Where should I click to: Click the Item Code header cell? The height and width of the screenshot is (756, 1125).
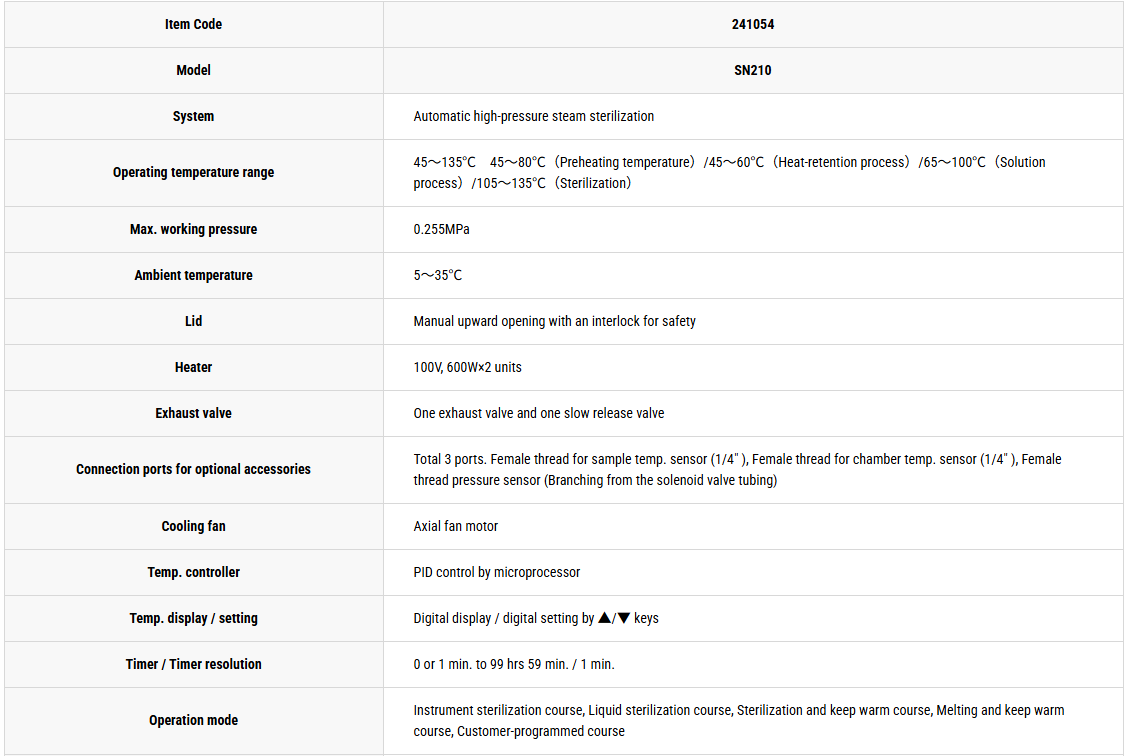point(194,24)
